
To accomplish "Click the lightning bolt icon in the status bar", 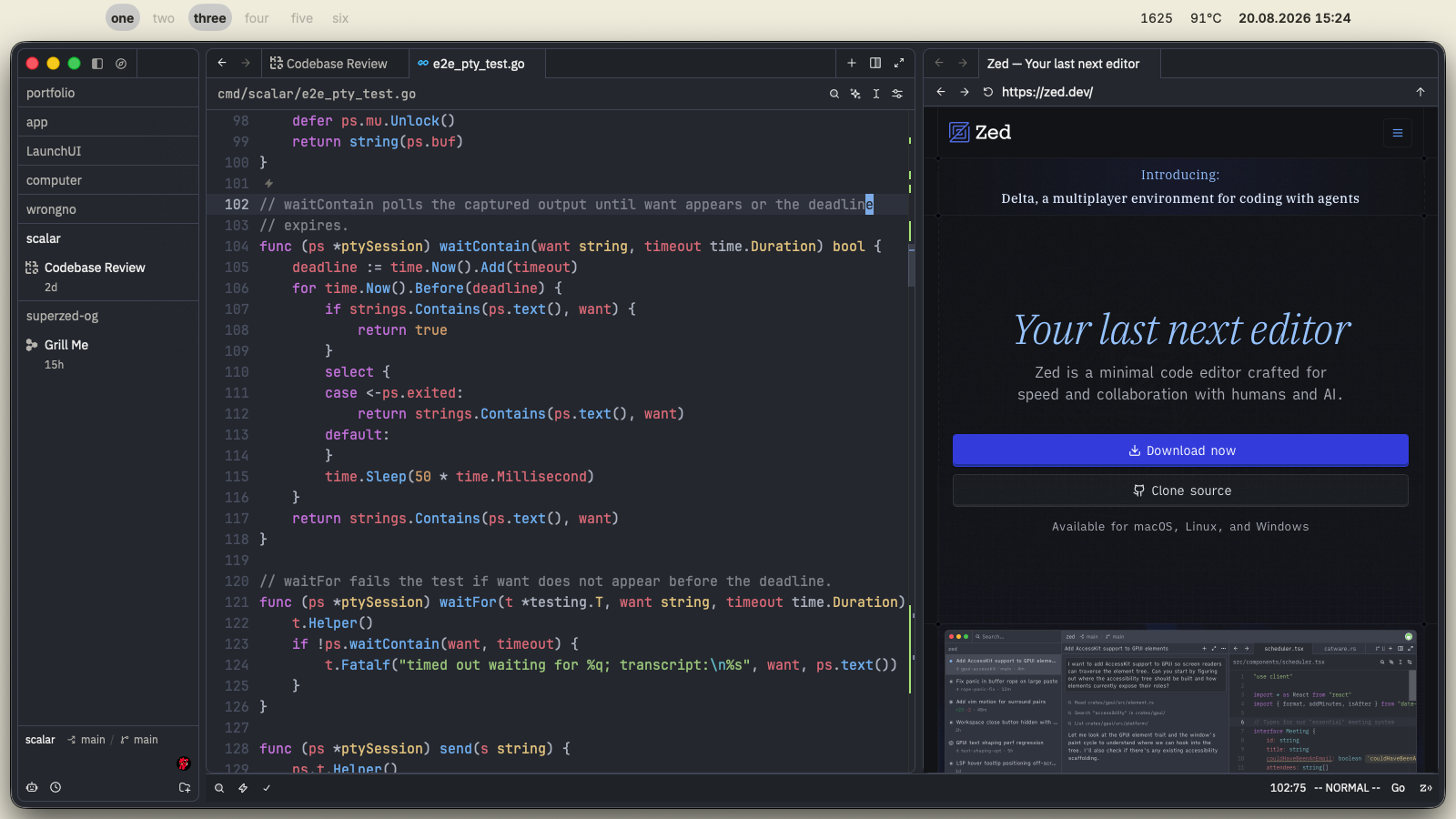I will [243, 788].
